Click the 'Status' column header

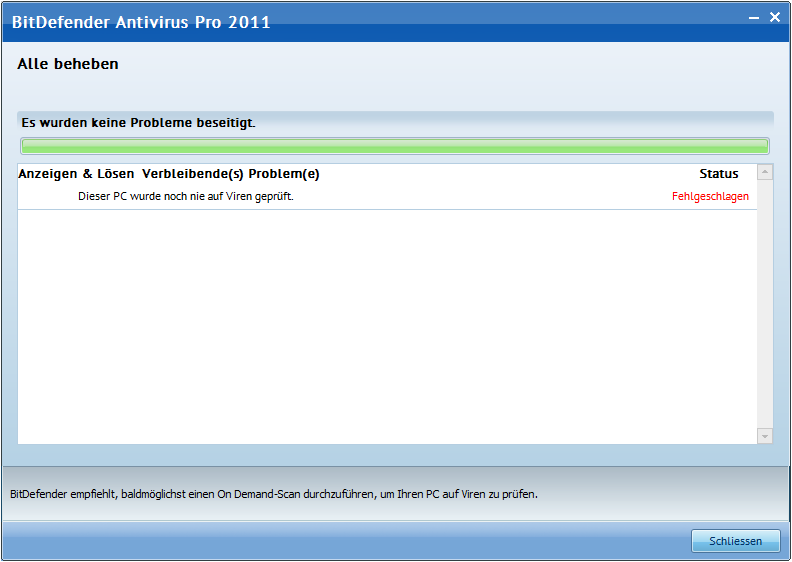(719, 174)
